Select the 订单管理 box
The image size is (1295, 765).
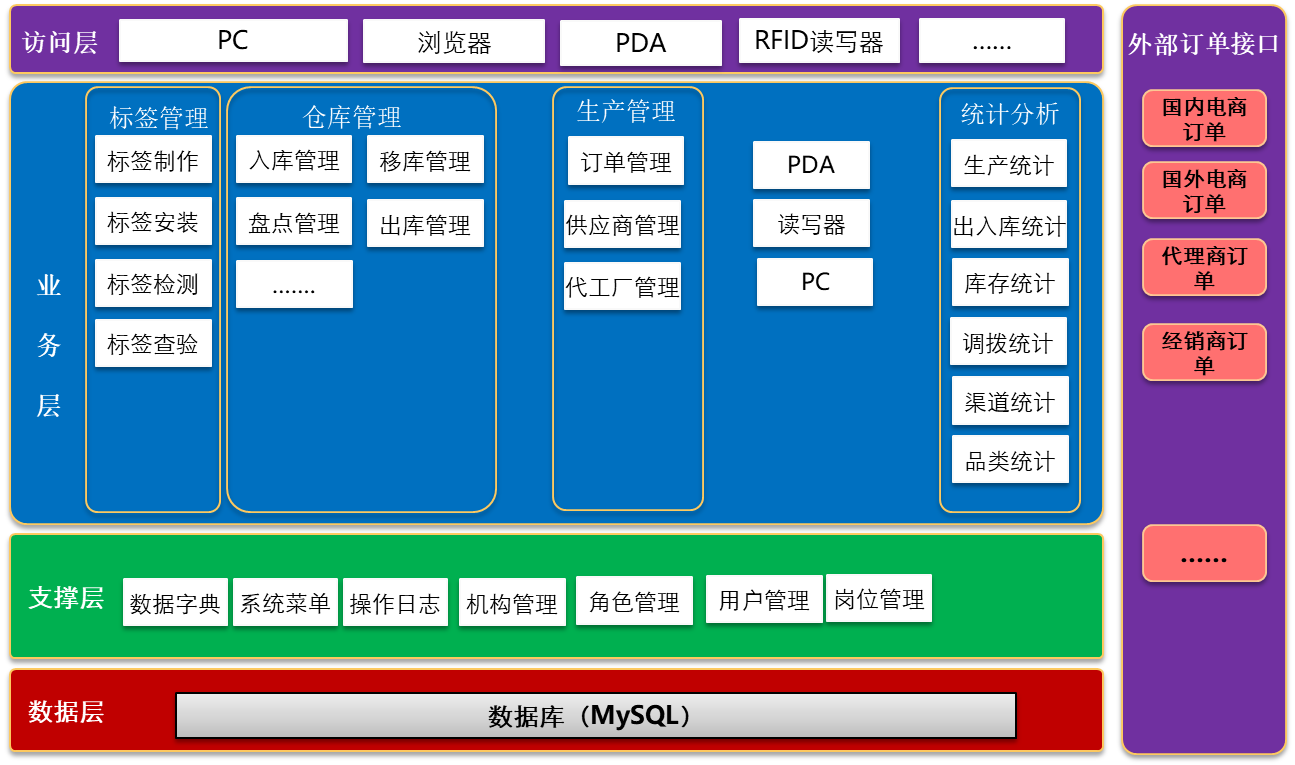coord(626,161)
